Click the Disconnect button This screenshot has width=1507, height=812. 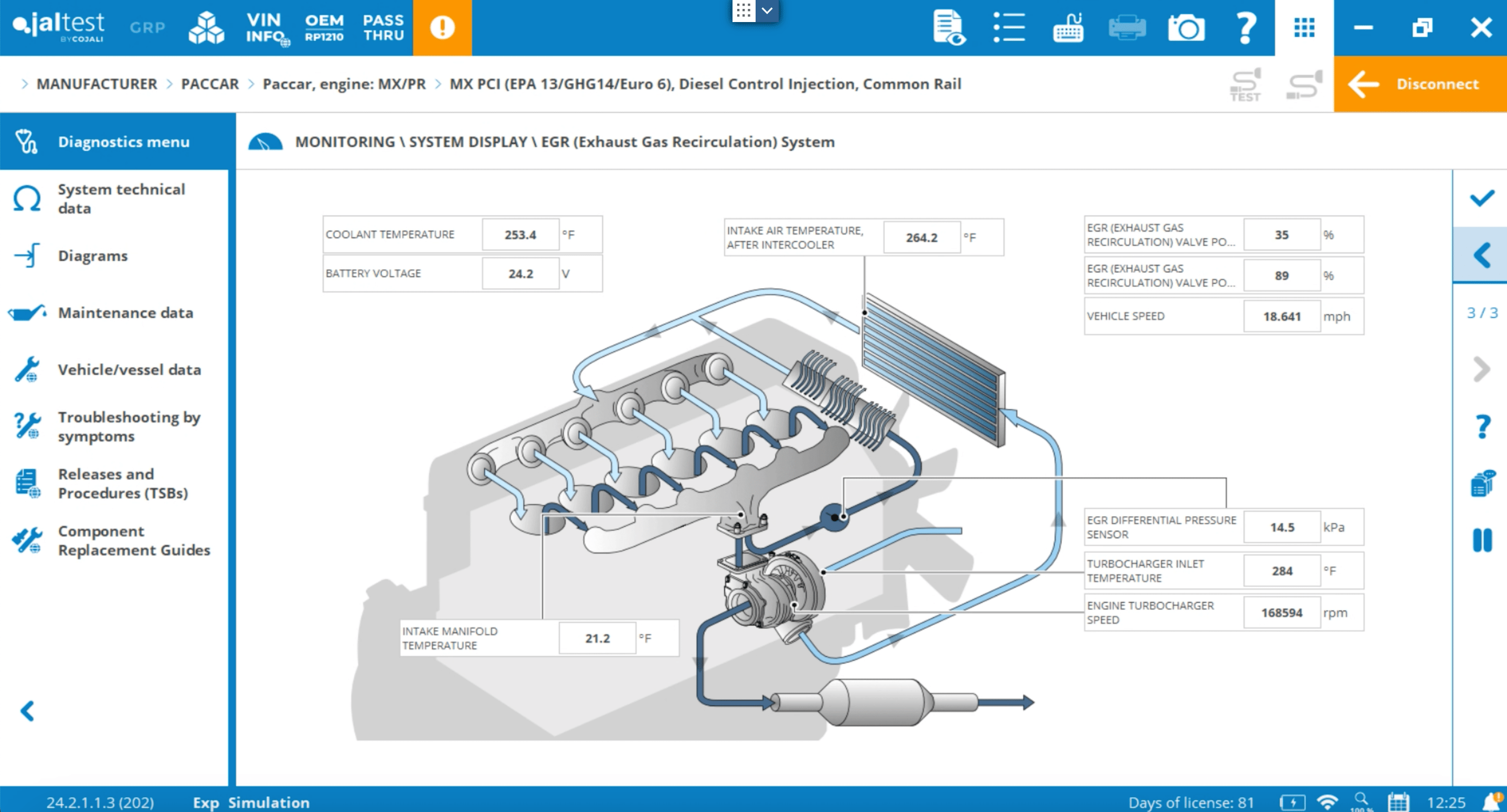[1420, 83]
